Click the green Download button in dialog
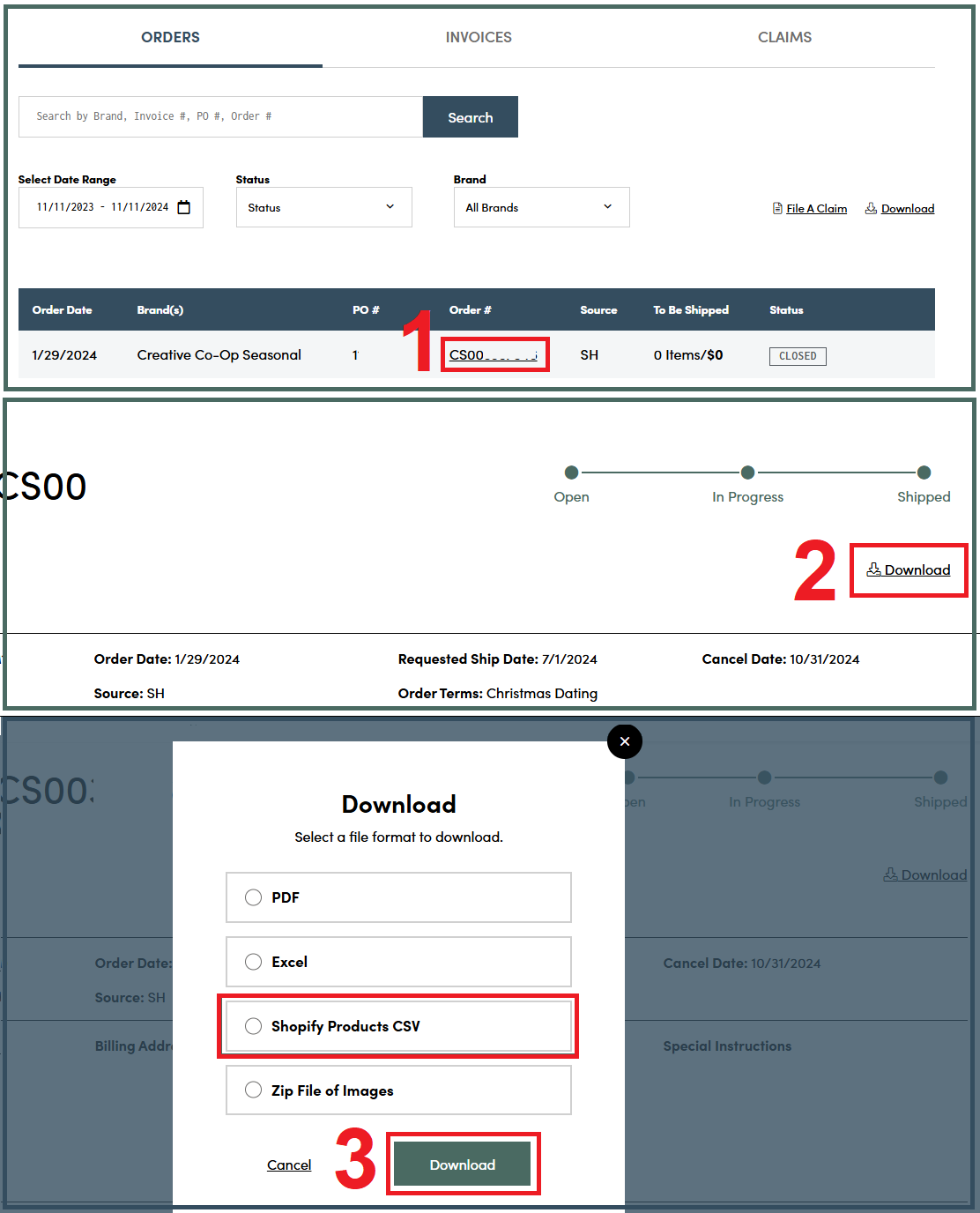The image size is (980, 1213). (x=462, y=1165)
